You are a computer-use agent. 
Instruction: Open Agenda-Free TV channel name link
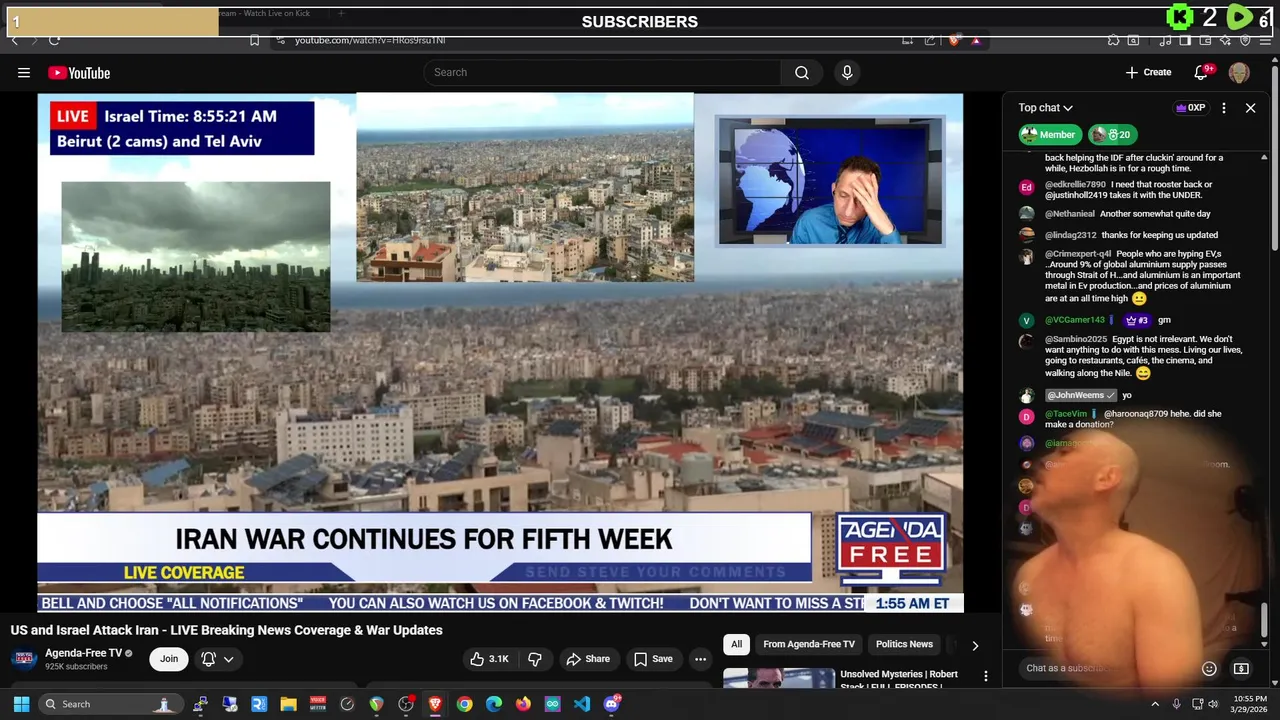(83, 653)
